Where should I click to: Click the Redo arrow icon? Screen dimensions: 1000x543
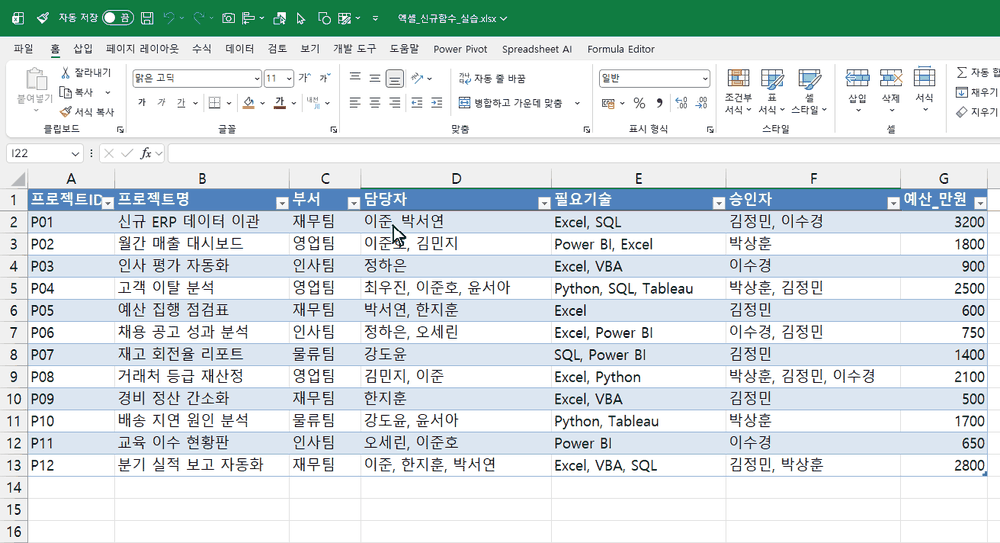pyautogui.click(x=199, y=19)
